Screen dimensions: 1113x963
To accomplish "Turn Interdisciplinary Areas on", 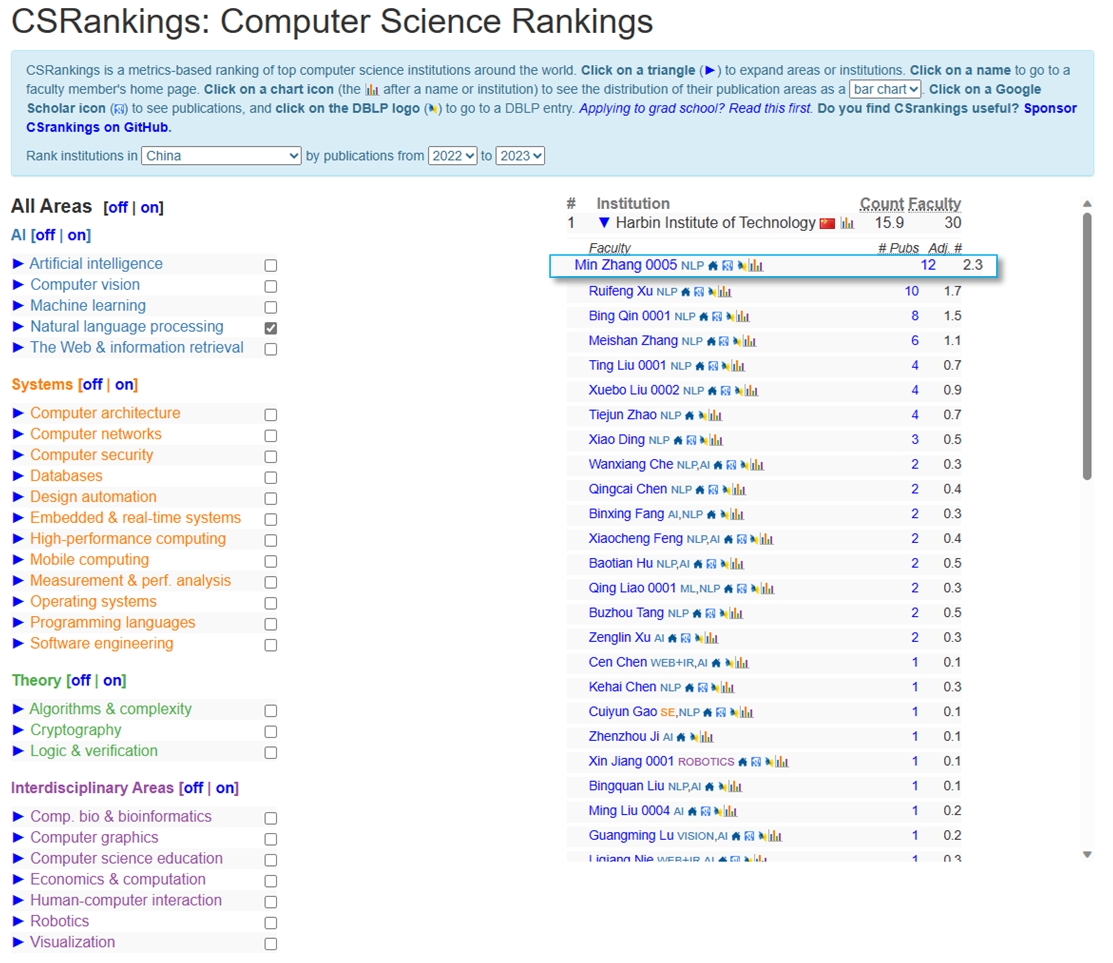I will click(226, 788).
